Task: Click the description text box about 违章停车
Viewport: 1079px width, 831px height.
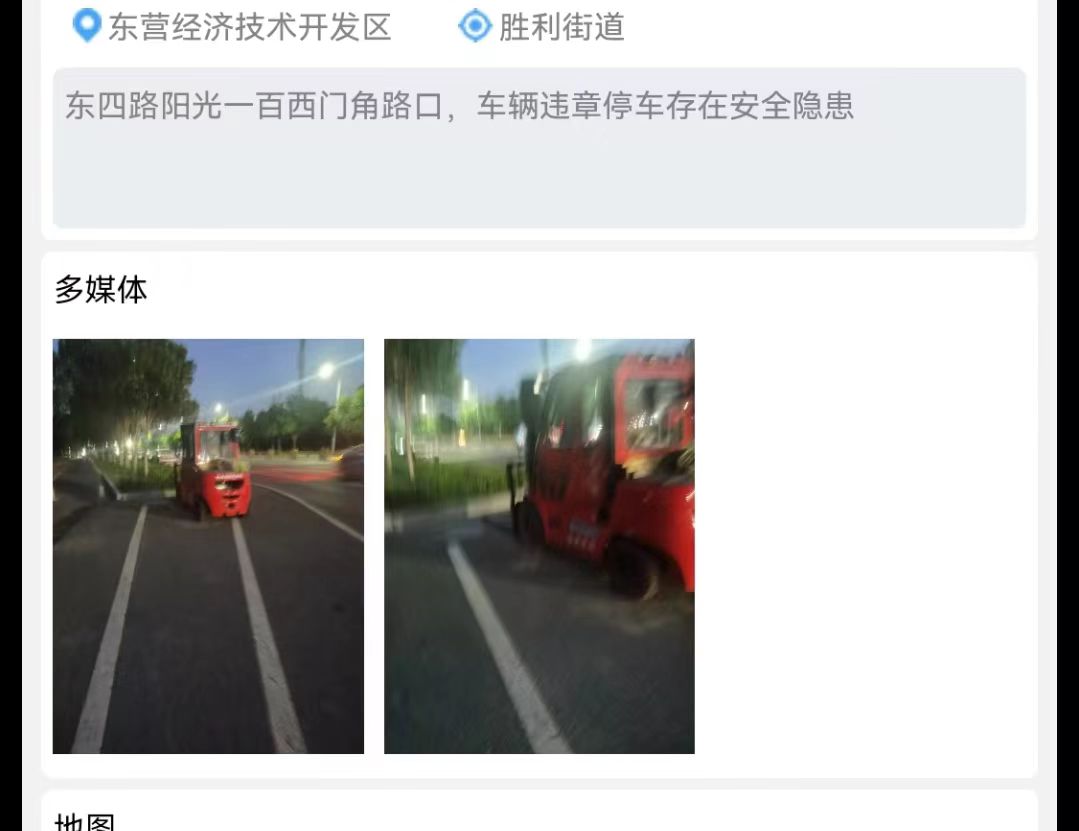Action: [540, 148]
